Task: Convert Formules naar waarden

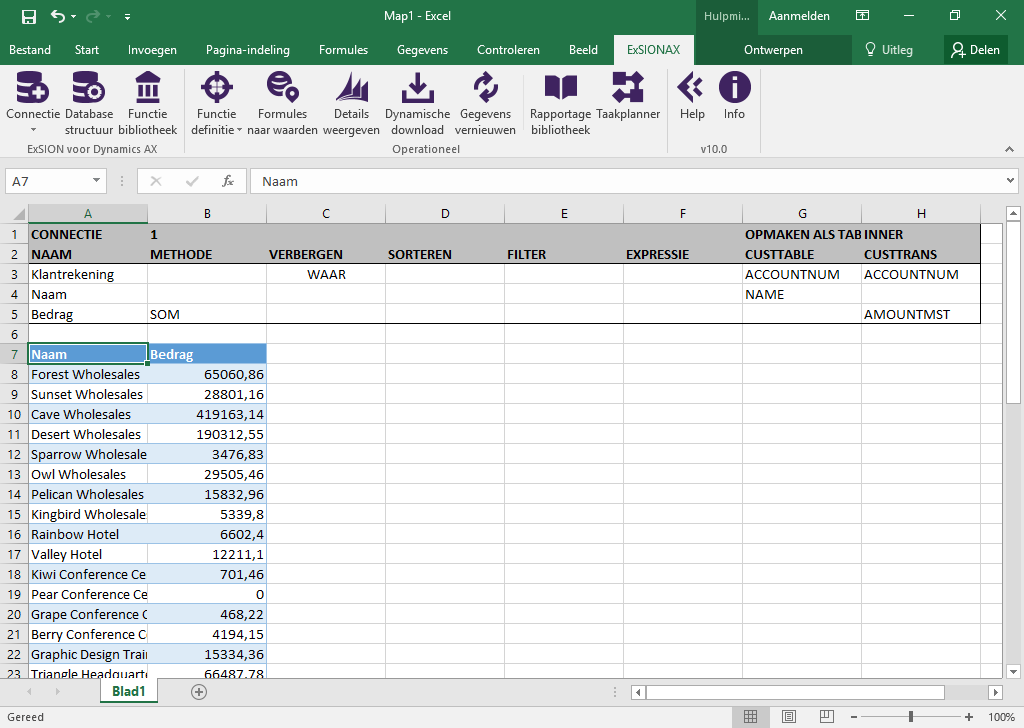Action: coord(282,104)
